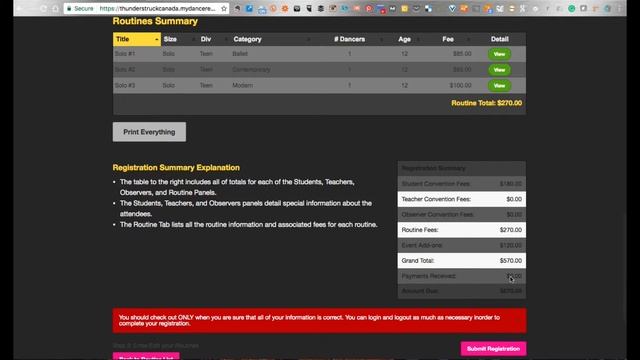The height and width of the screenshot is (360, 640).
Task: Click the Registration Summary Explanation heading
Action: pyautogui.click(x=176, y=168)
